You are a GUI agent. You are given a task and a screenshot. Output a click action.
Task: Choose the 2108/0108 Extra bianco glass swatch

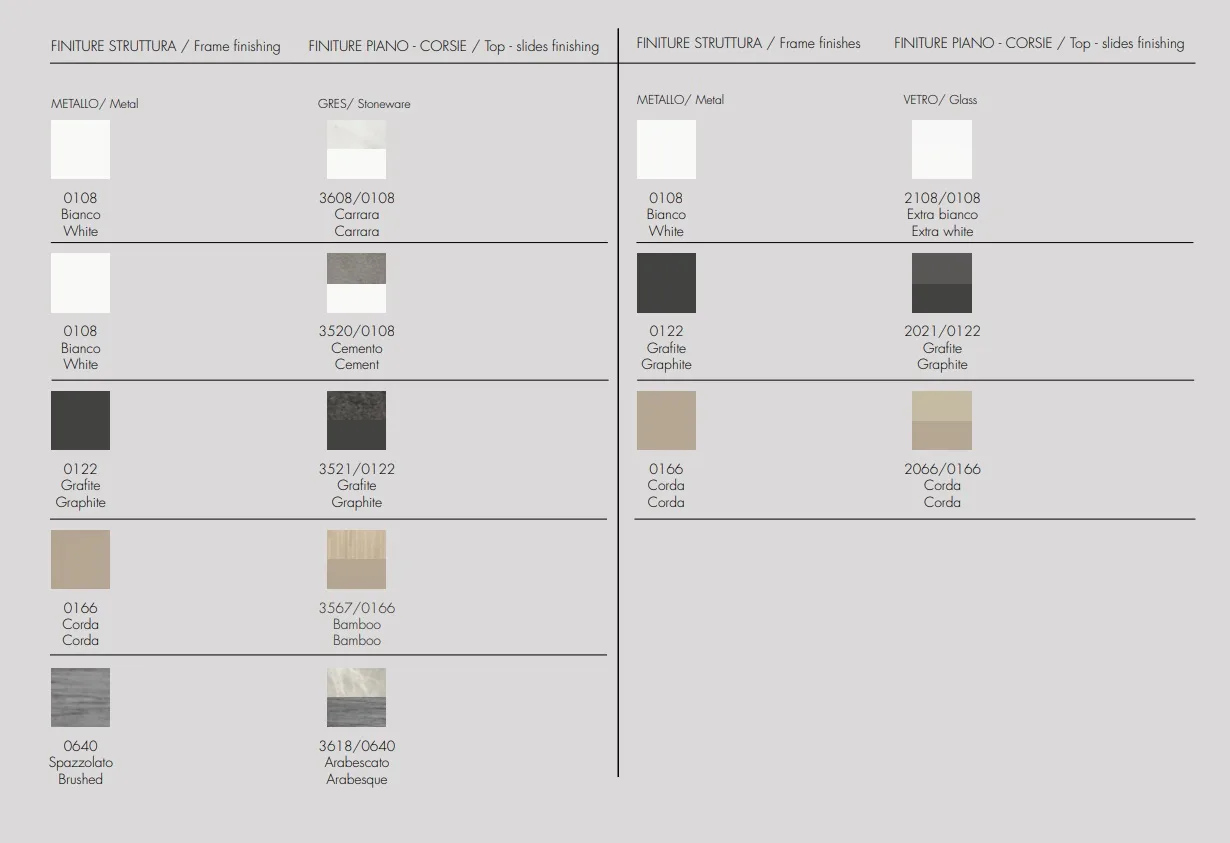tap(942, 149)
